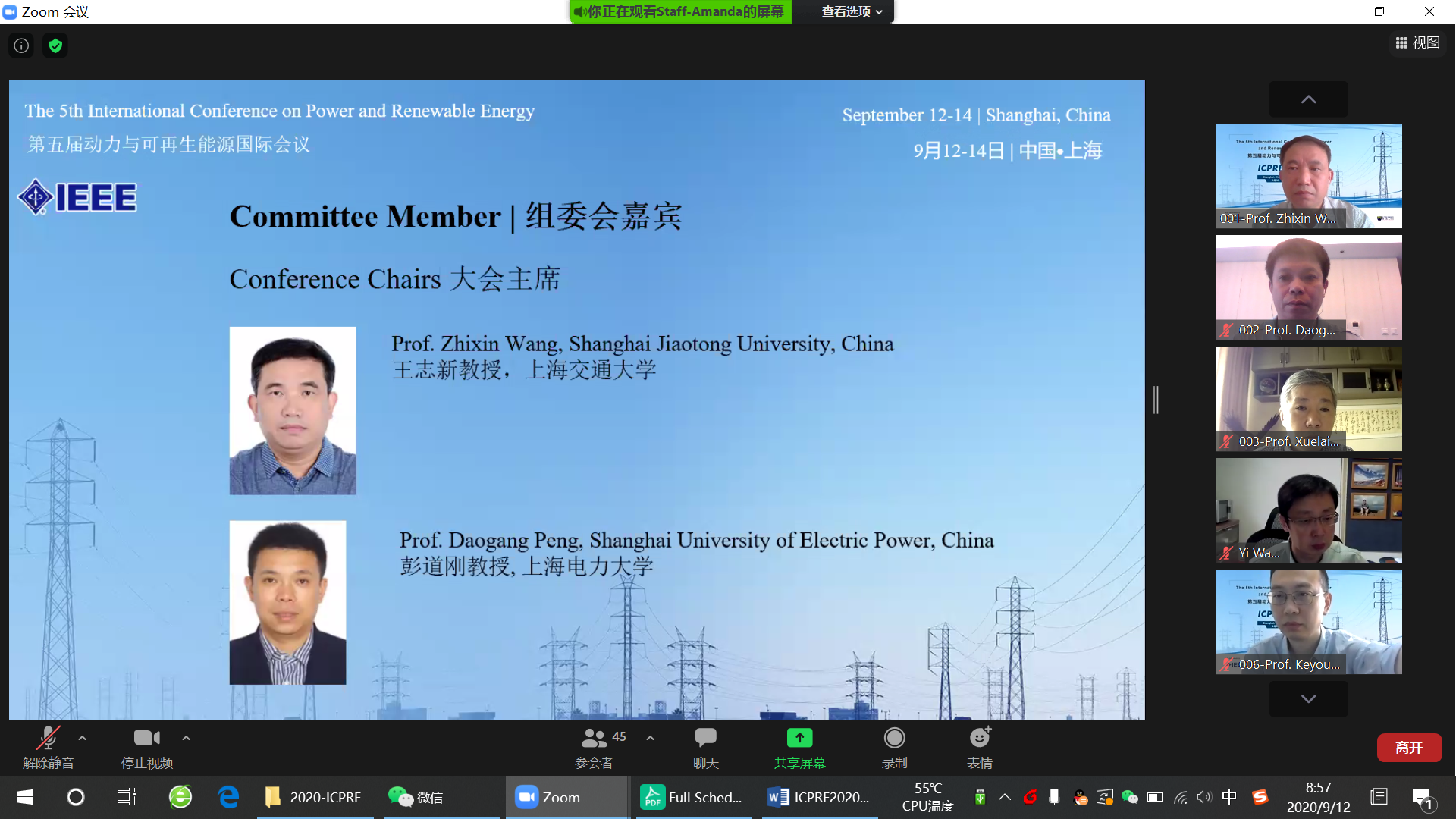Open 表情 reactions icon
Image resolution: width=1456 pixels, height=819 pixels.
click(x=979, y=739)
